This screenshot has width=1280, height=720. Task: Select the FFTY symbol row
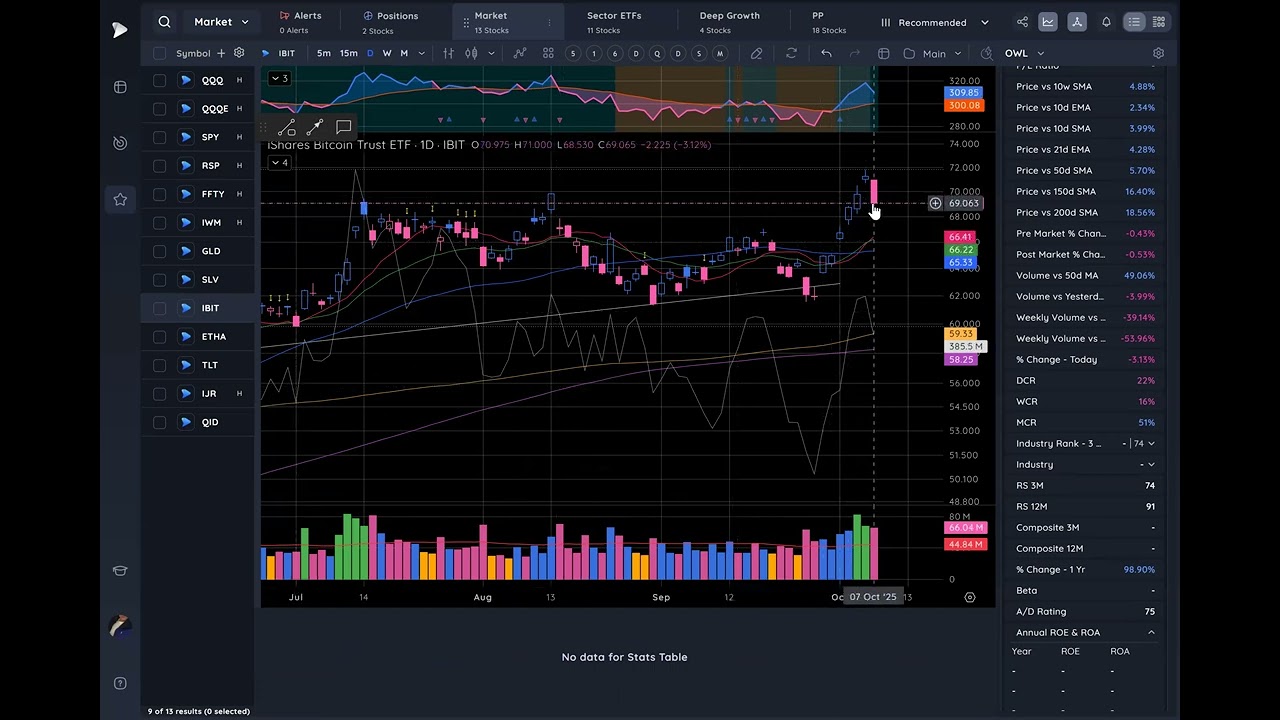pos(198,194)
